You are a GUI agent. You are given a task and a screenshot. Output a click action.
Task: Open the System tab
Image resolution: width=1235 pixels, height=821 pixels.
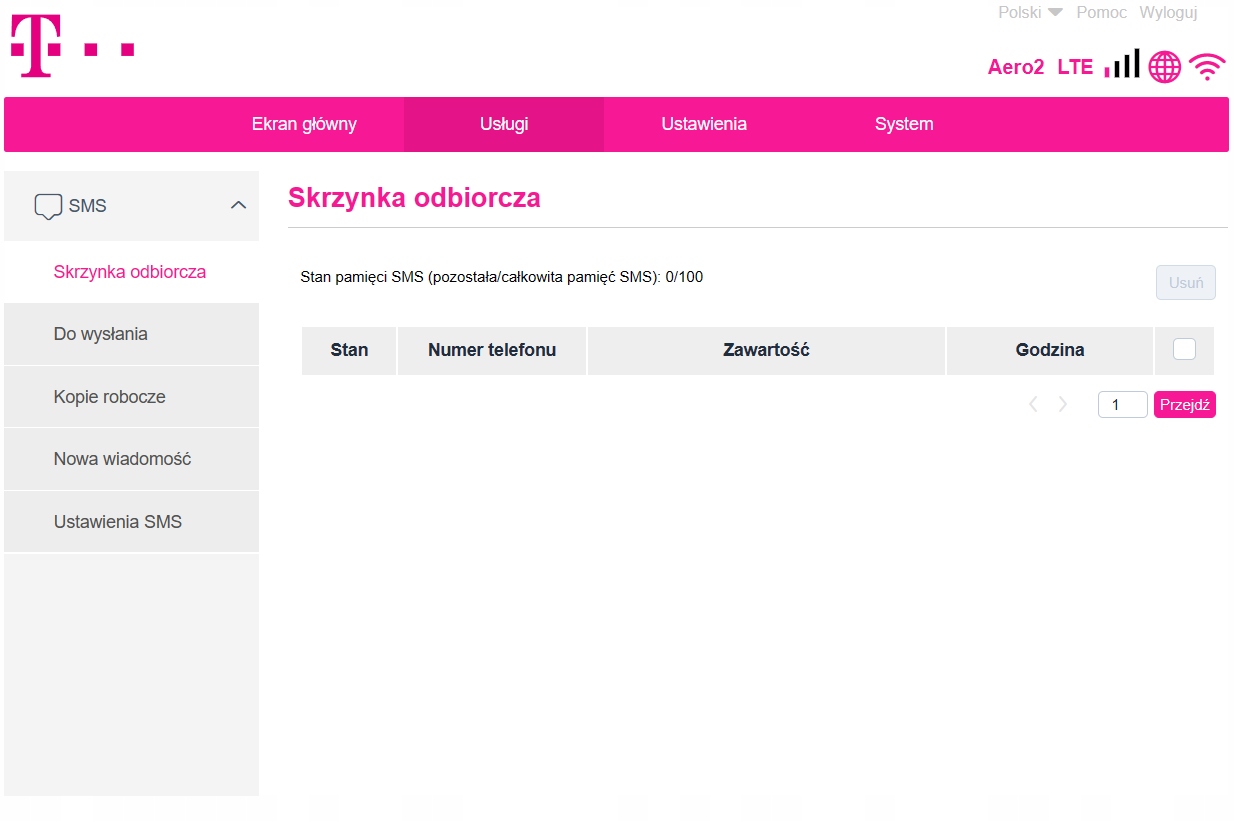(904, 124)
